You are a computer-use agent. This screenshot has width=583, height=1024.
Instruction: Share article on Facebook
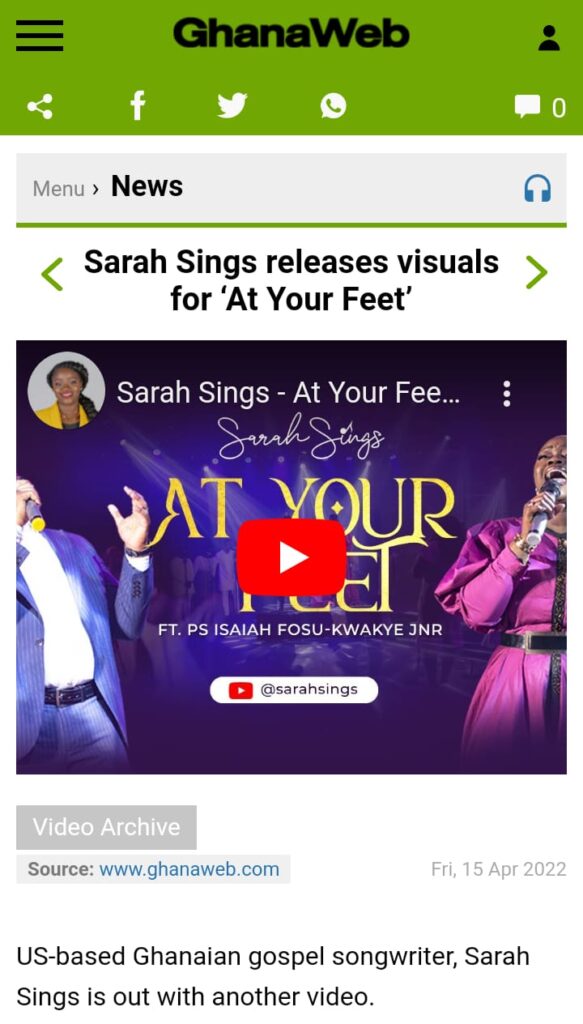137,106
